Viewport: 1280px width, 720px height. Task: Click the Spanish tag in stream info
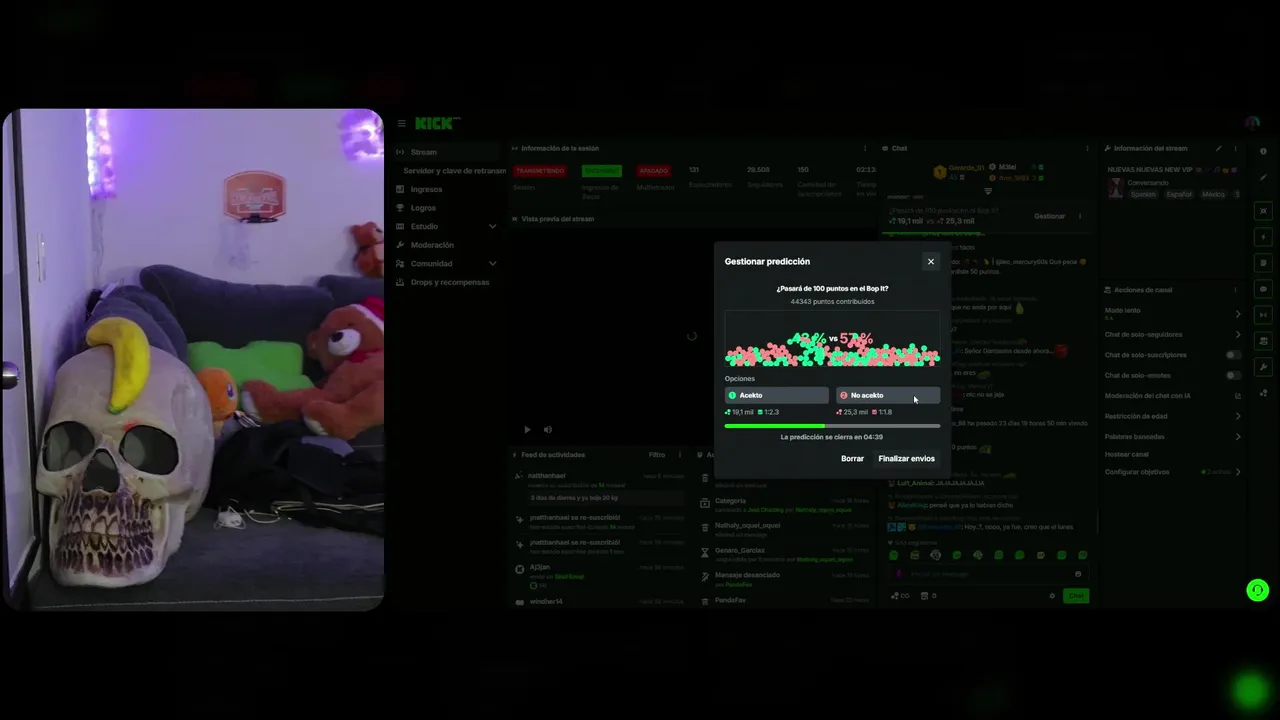1143,195
